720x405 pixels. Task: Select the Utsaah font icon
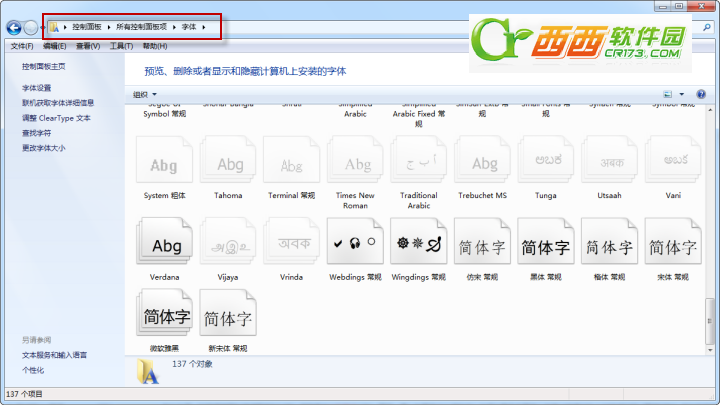tap(609, 160)
